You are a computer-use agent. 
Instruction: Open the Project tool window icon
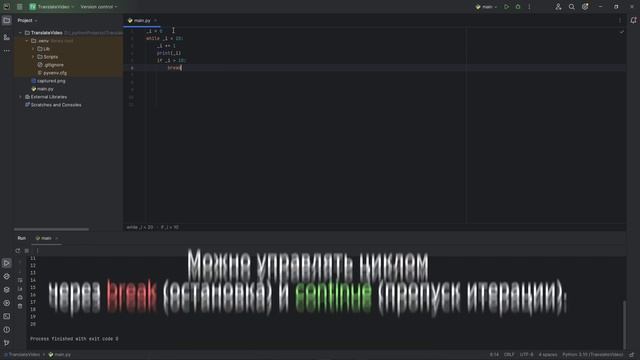click(x=7, y=20)
